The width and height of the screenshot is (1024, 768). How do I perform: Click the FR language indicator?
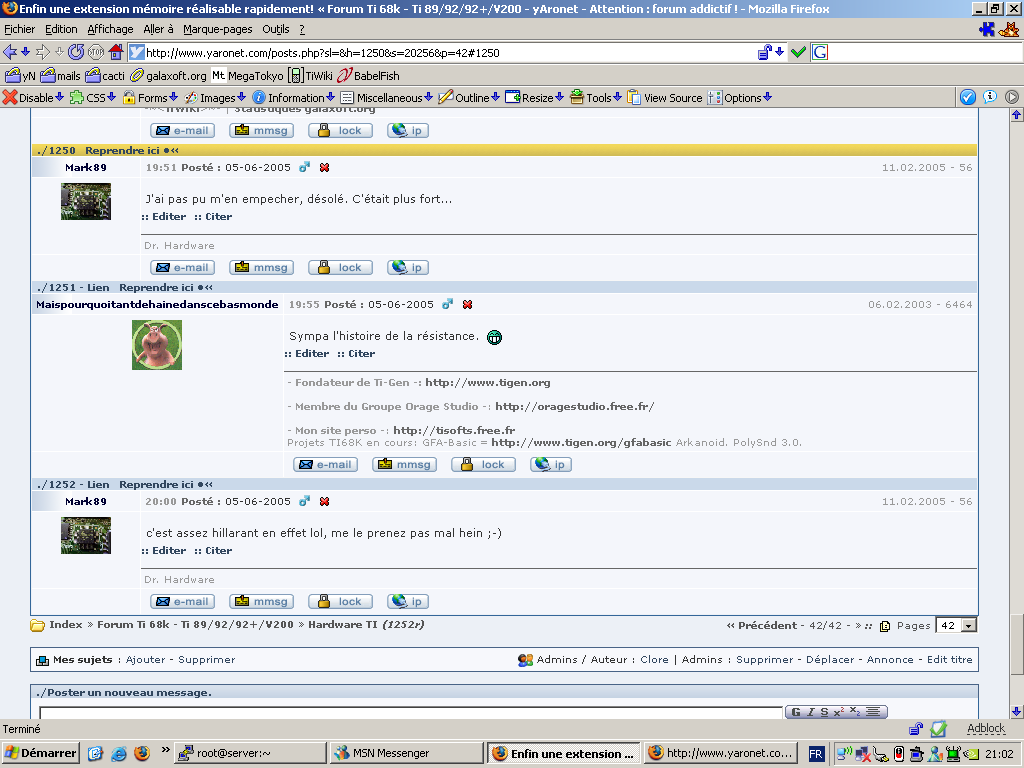816,754
